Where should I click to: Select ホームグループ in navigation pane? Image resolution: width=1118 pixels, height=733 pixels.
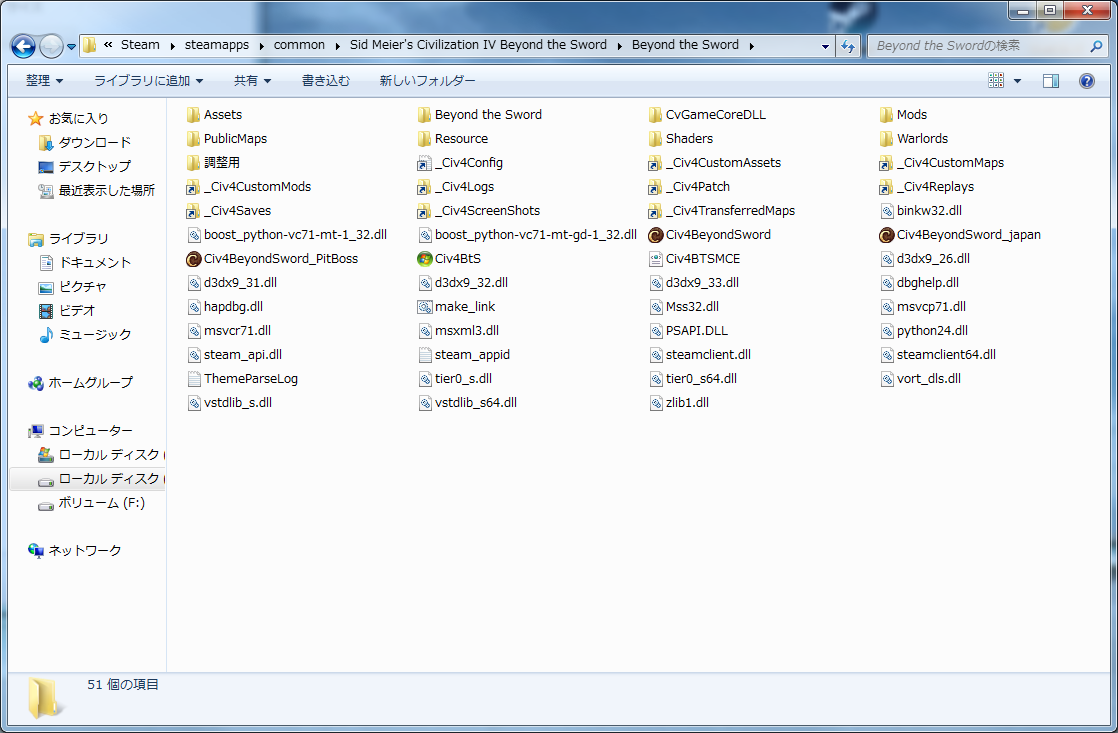(x=91, y=383)
